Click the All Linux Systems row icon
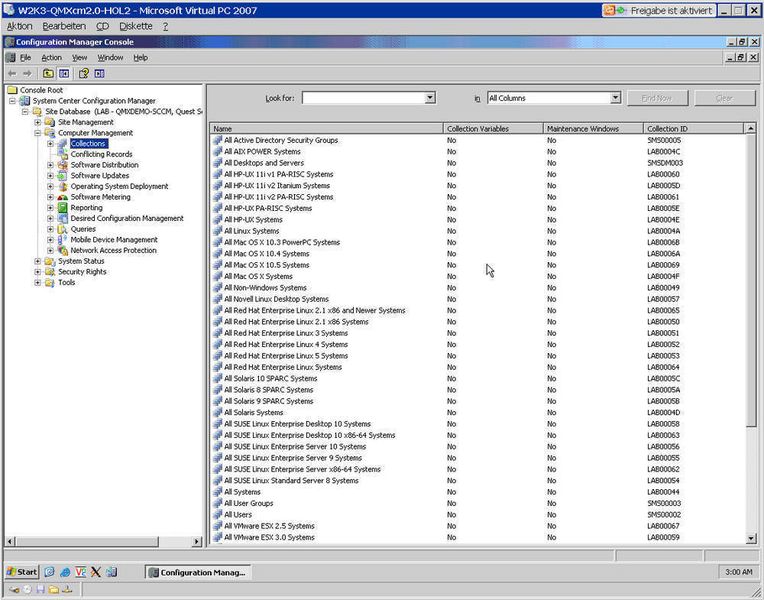Image resolution: width=764 pixels, height=600 pixels. click(x=217, y=231)
